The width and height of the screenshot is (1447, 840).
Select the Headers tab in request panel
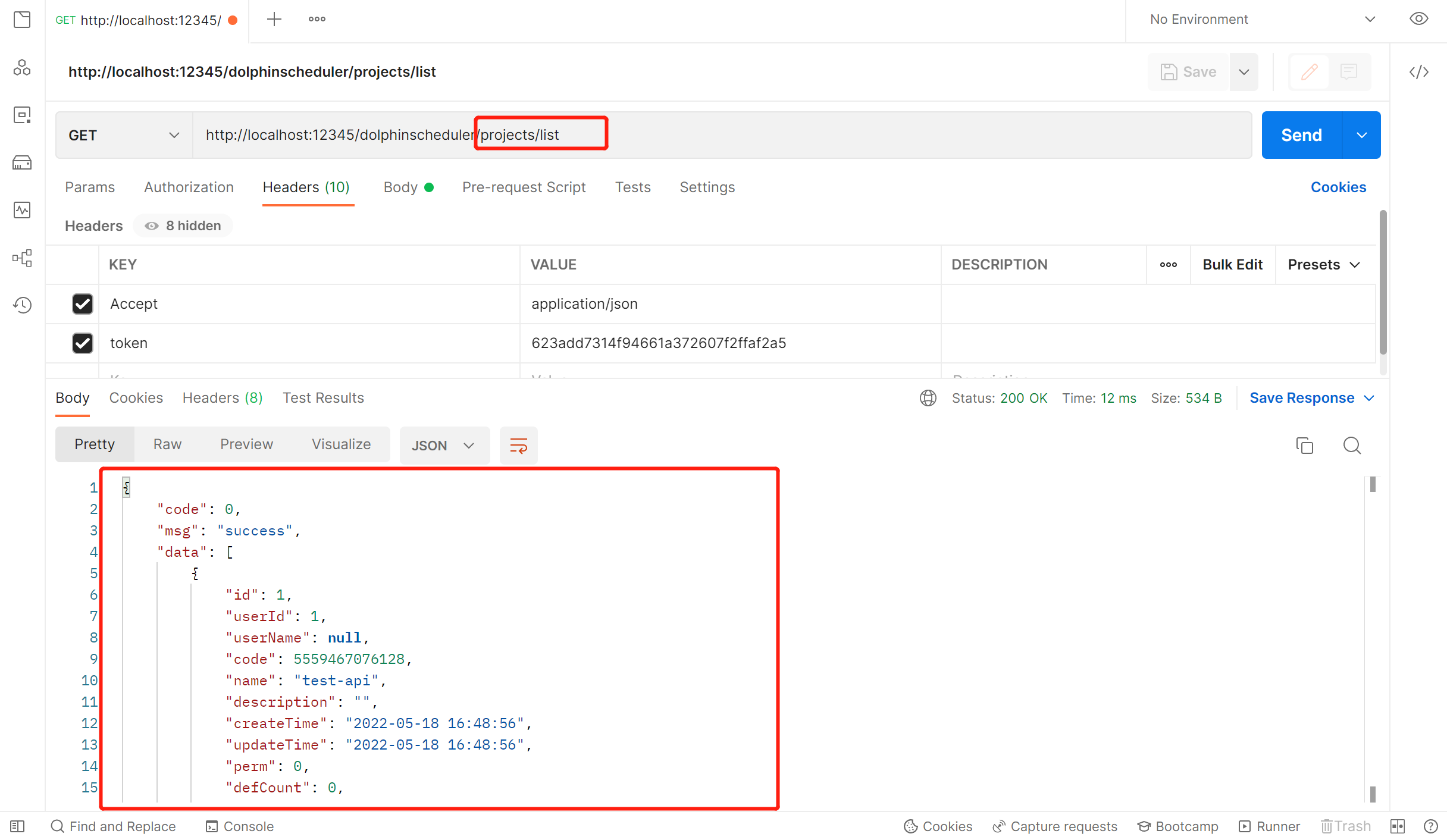[307, 187]
